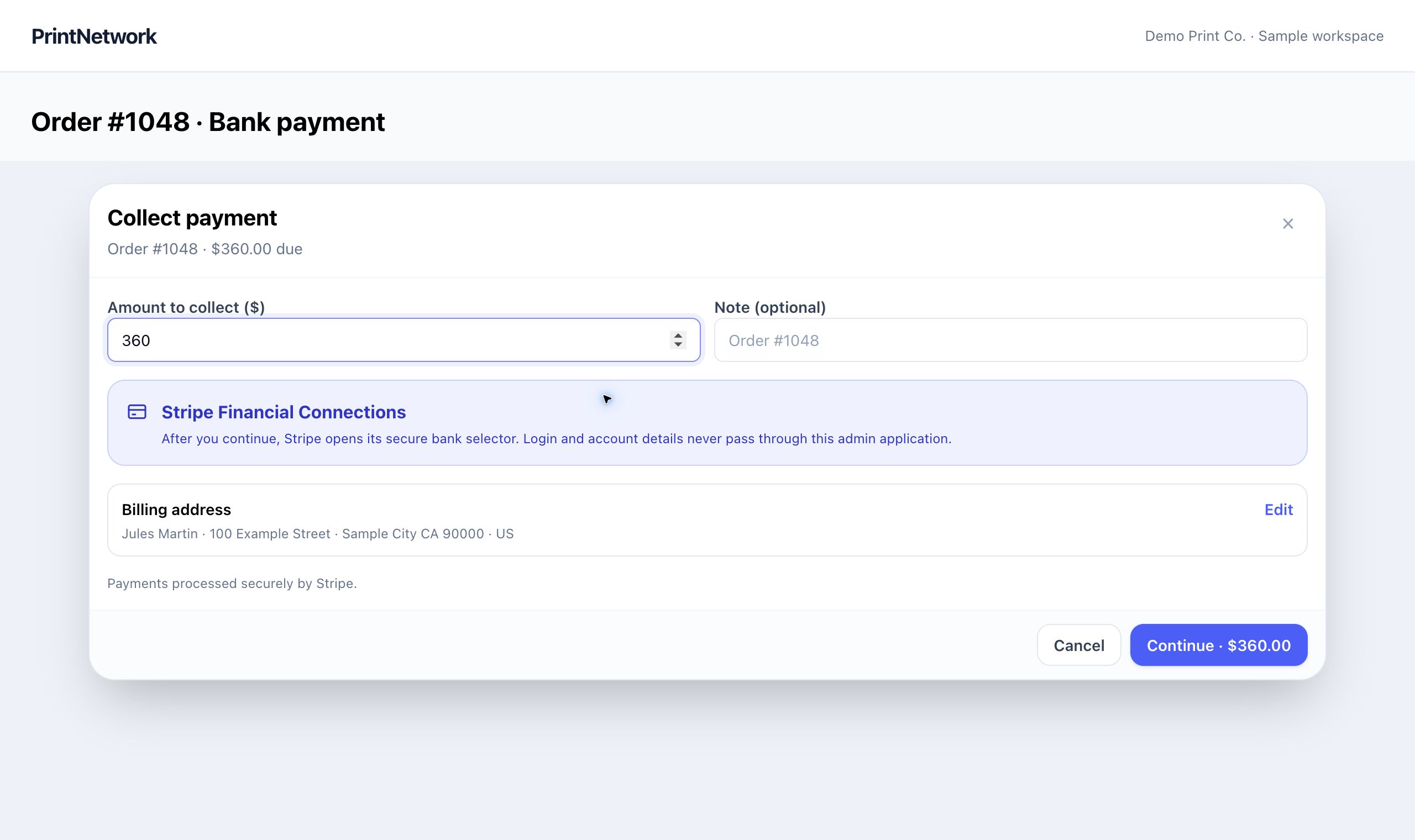
Task: Click the 'Order #1048 · Bank payment' page title
Action: tap(208, 122)
